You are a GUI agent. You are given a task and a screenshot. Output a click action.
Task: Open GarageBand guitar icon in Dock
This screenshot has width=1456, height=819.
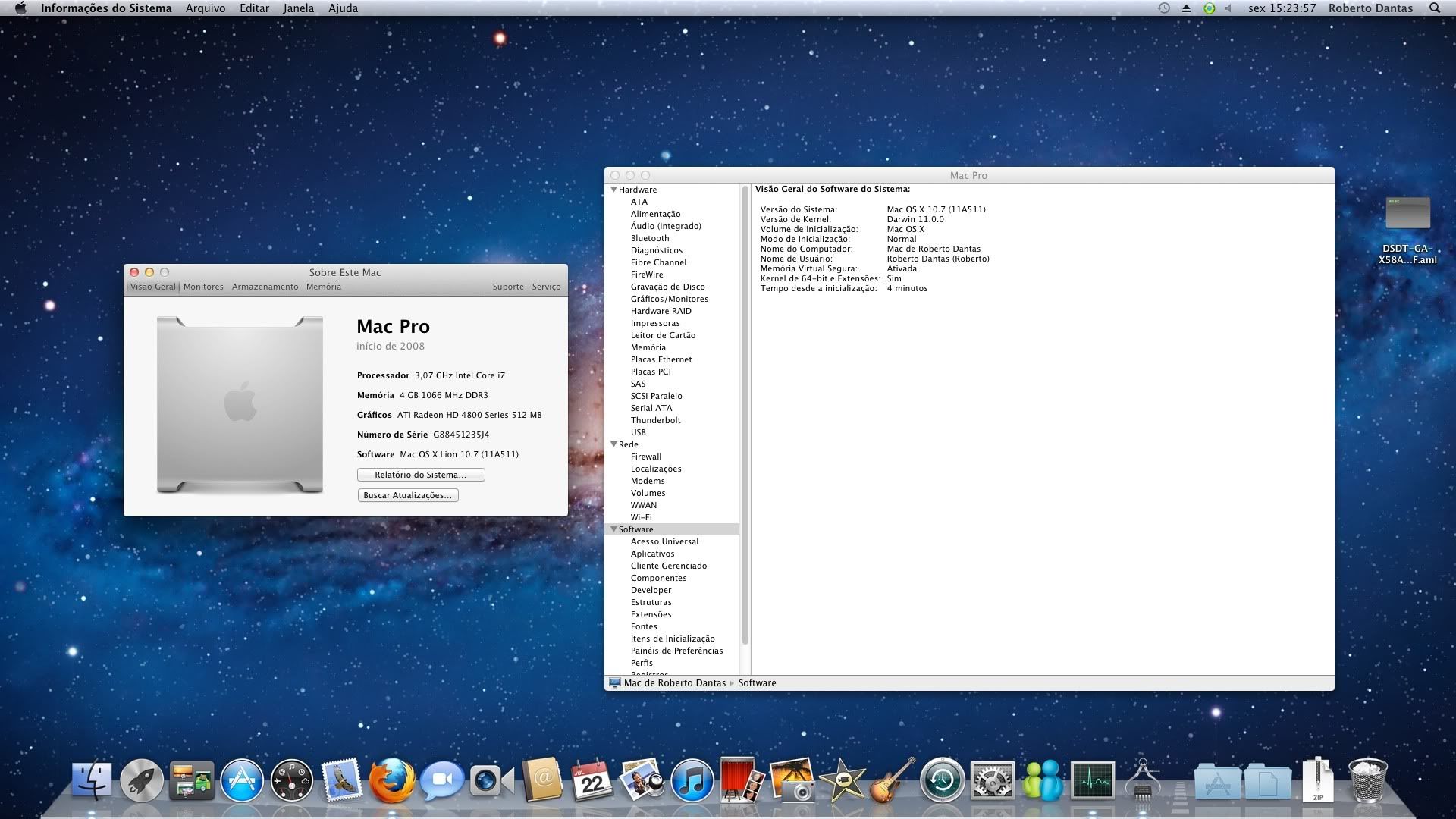(892, 780)
